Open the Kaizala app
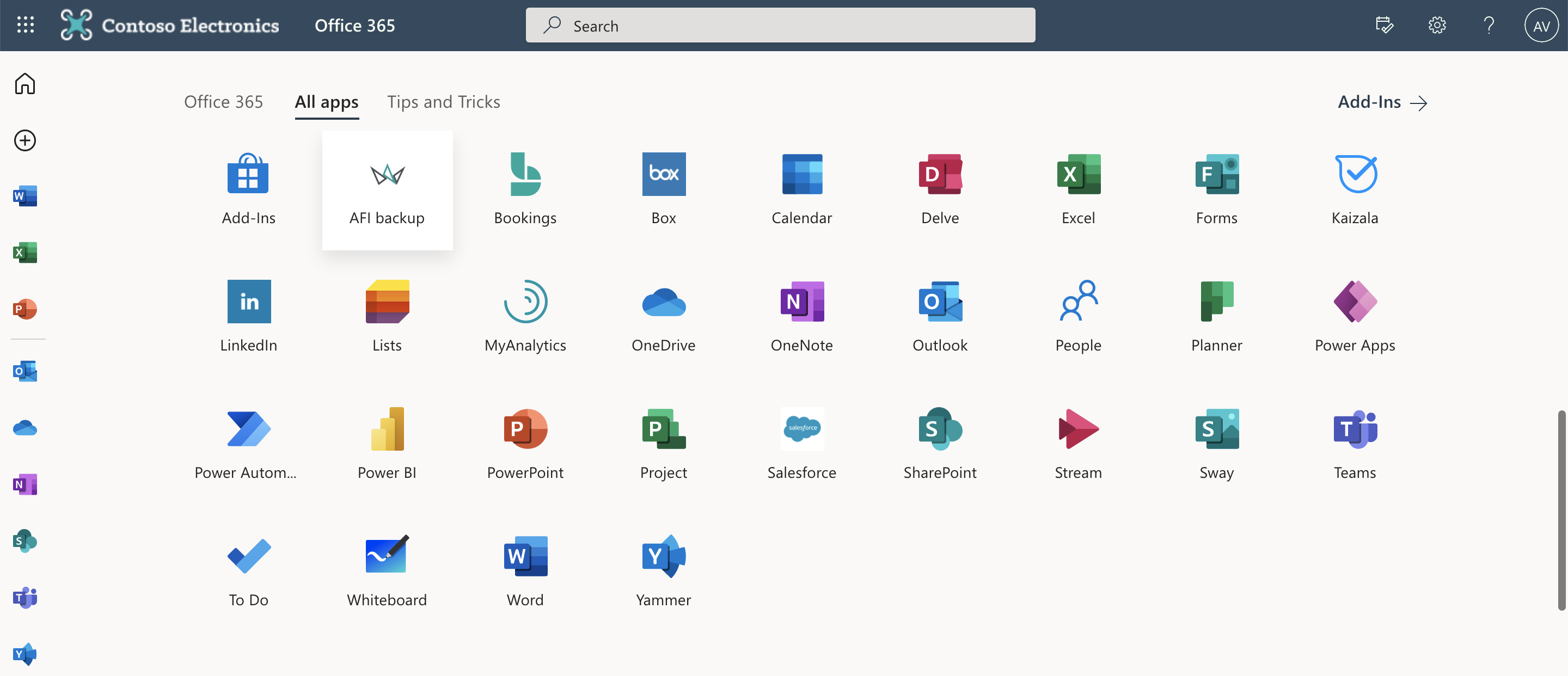Screen dimensions: 1568x676 tap(1355, 189)
